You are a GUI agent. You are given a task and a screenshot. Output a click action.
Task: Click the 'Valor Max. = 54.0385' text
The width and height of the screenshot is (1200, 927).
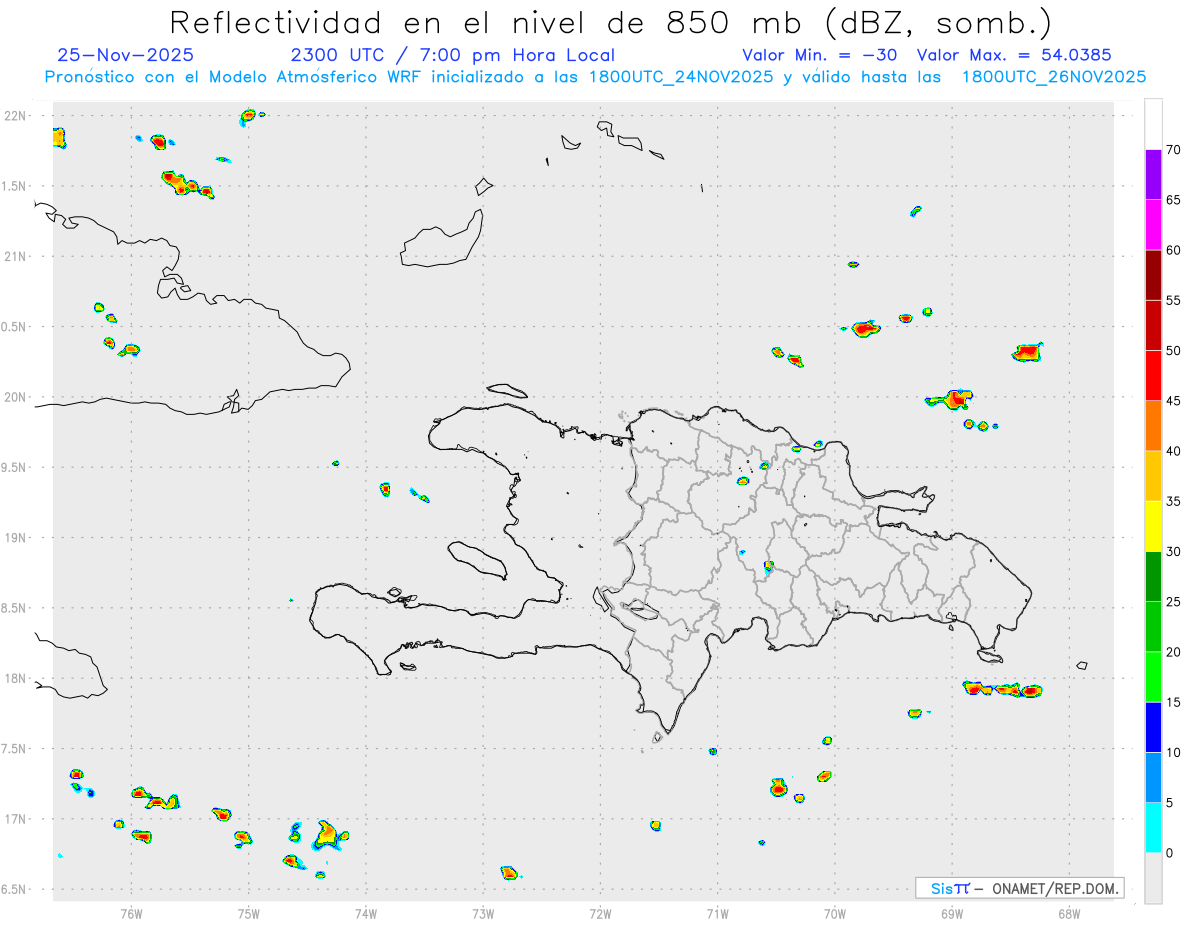click(x=1014, y=55)
